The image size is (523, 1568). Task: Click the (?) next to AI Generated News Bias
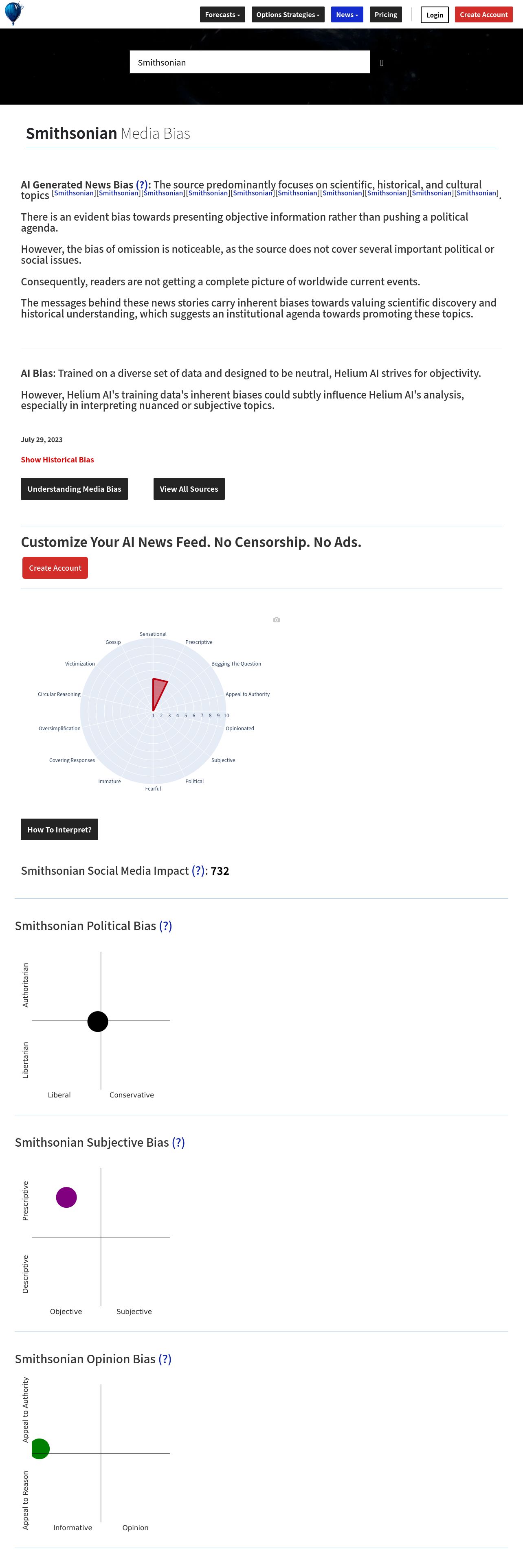click(x=142, y=185)
